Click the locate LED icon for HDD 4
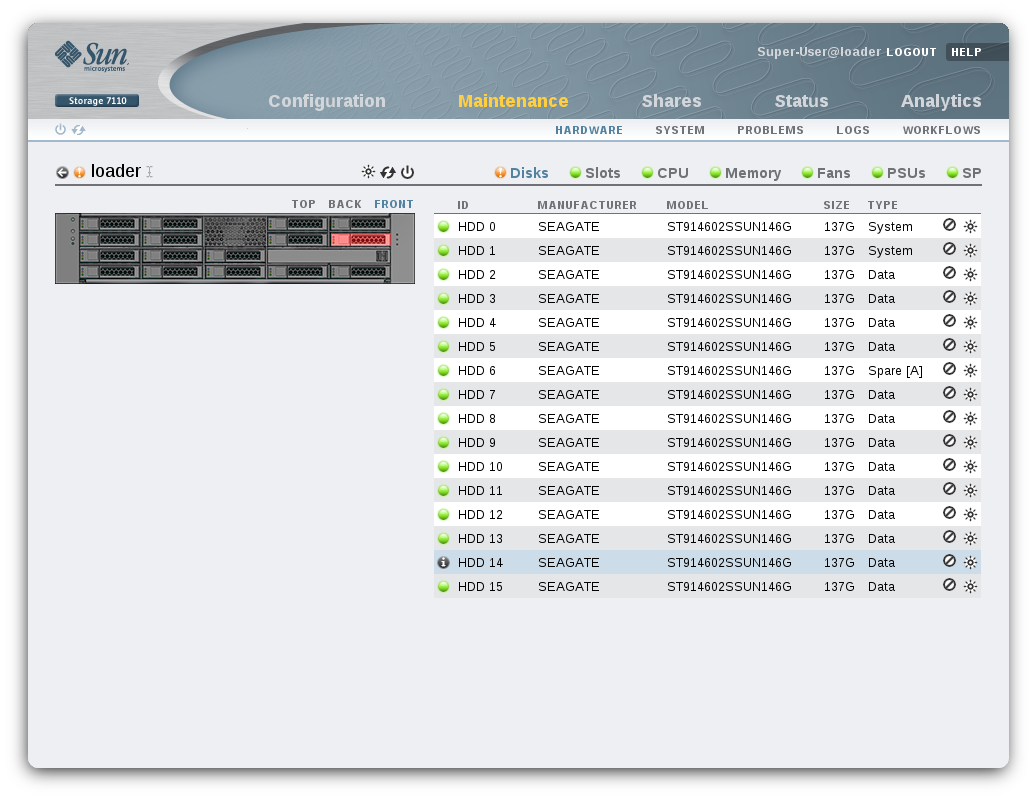Image resolution: width=1034 pixels, height=799 pixels. (970, 323)
